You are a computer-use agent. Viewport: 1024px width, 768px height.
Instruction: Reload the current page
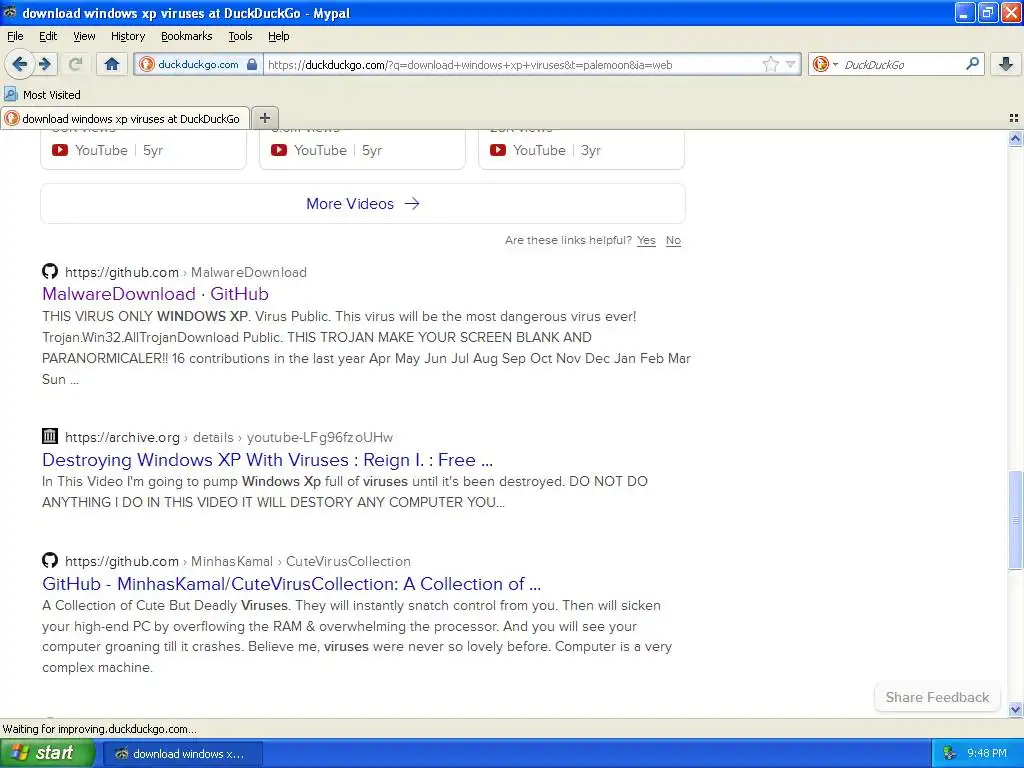click(x=75, y=64)
